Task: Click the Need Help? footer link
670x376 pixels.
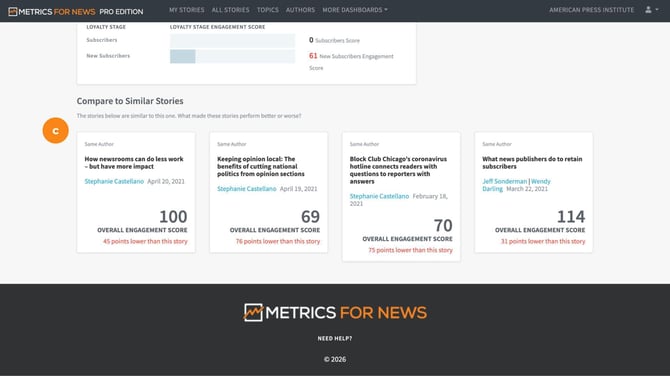Action: click(335, 338)
